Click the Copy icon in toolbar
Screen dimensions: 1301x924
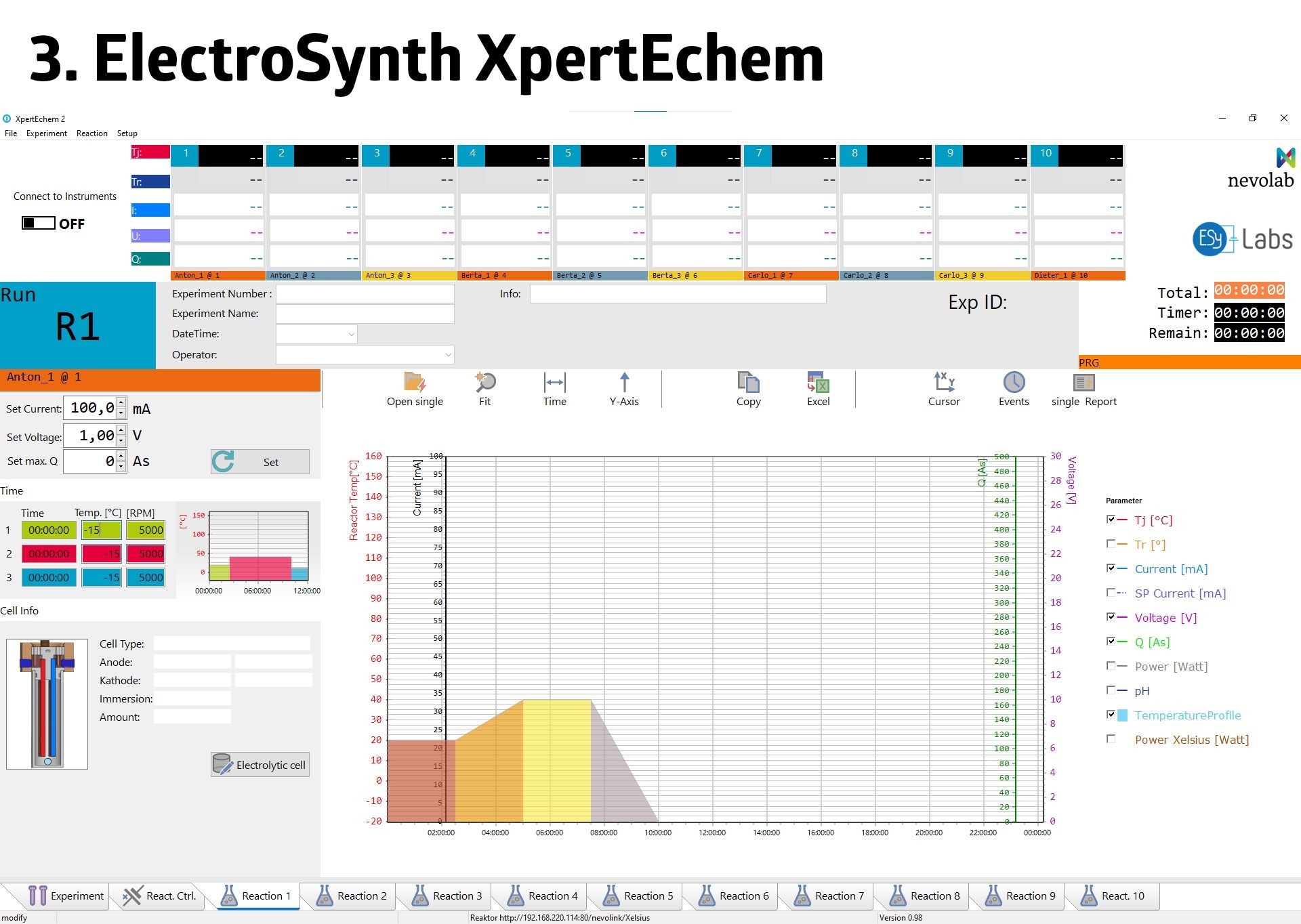pos(748,382)
